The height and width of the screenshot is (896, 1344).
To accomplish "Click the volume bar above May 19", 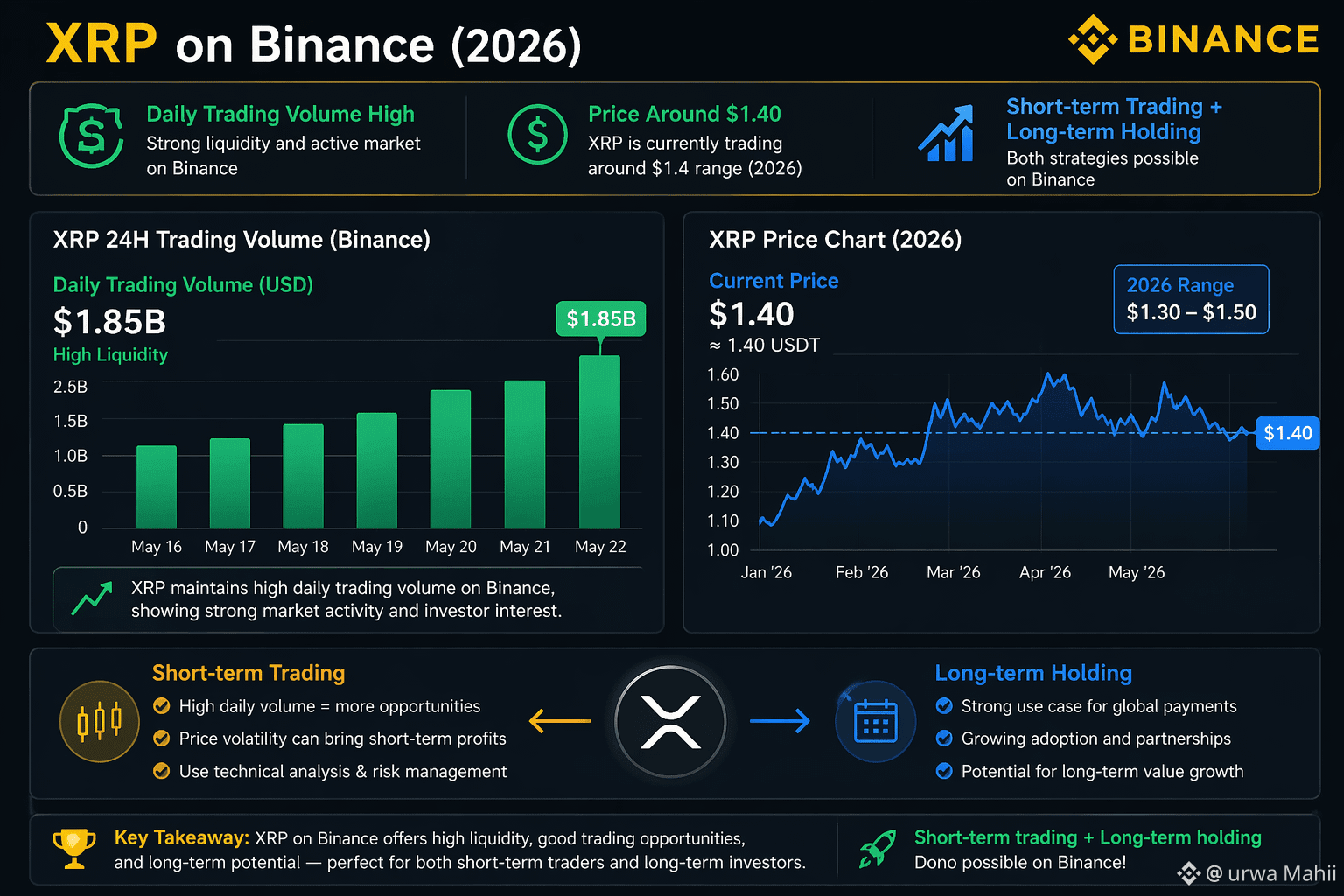I will tap(377, 471).
